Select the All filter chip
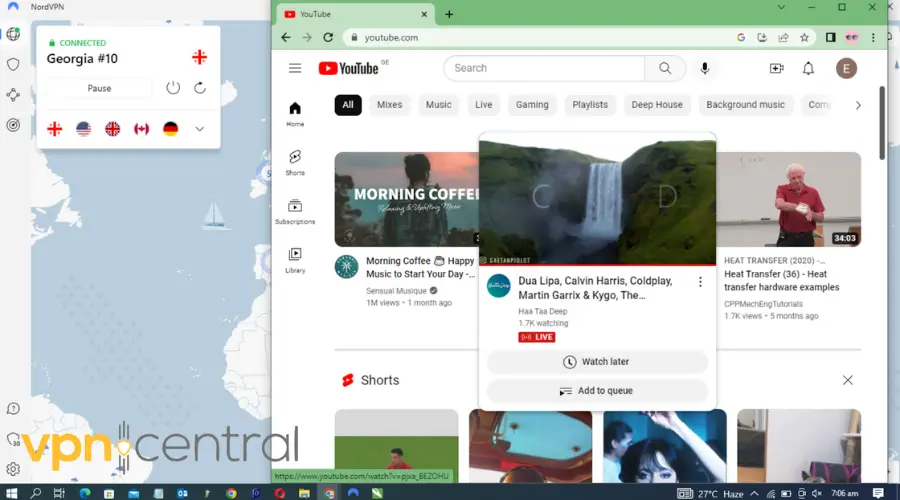The image size is (900, 500). (x=348, y=105)
